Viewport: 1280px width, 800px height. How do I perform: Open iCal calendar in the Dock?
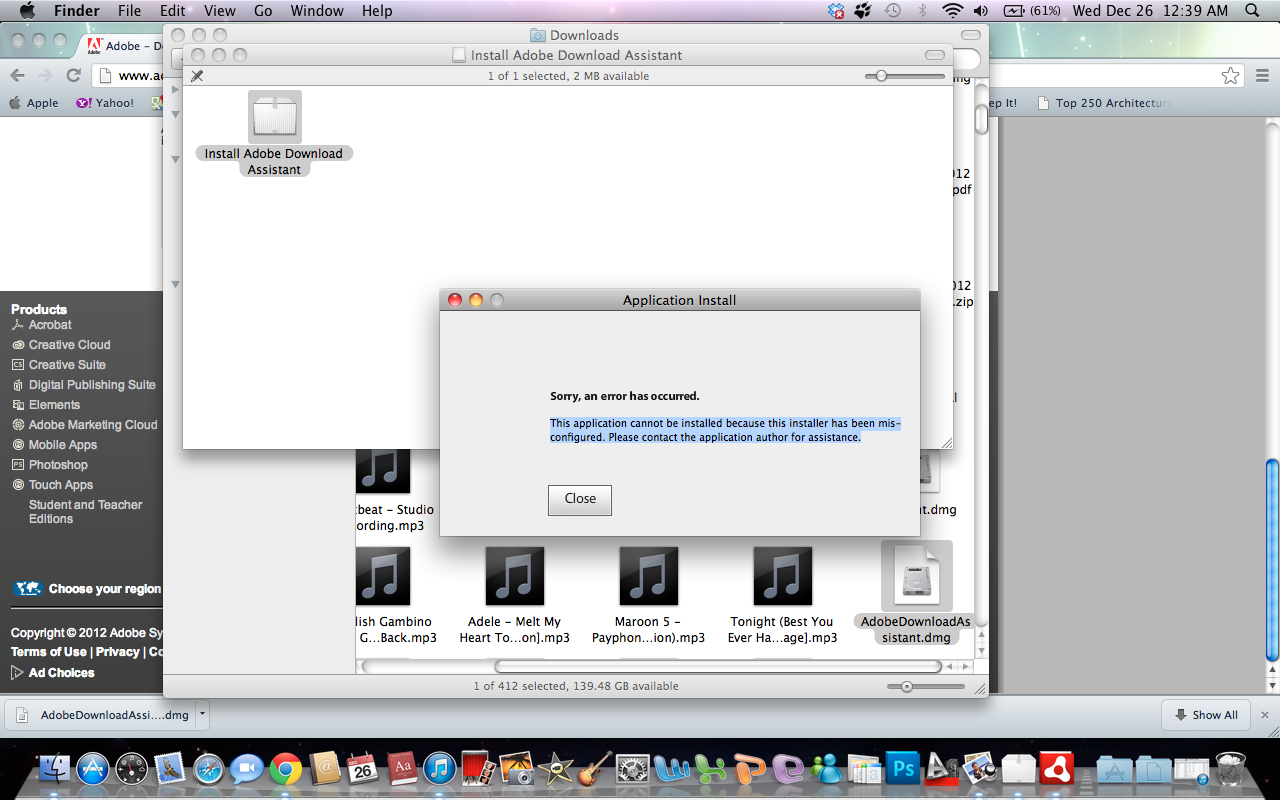pos(363,768)
